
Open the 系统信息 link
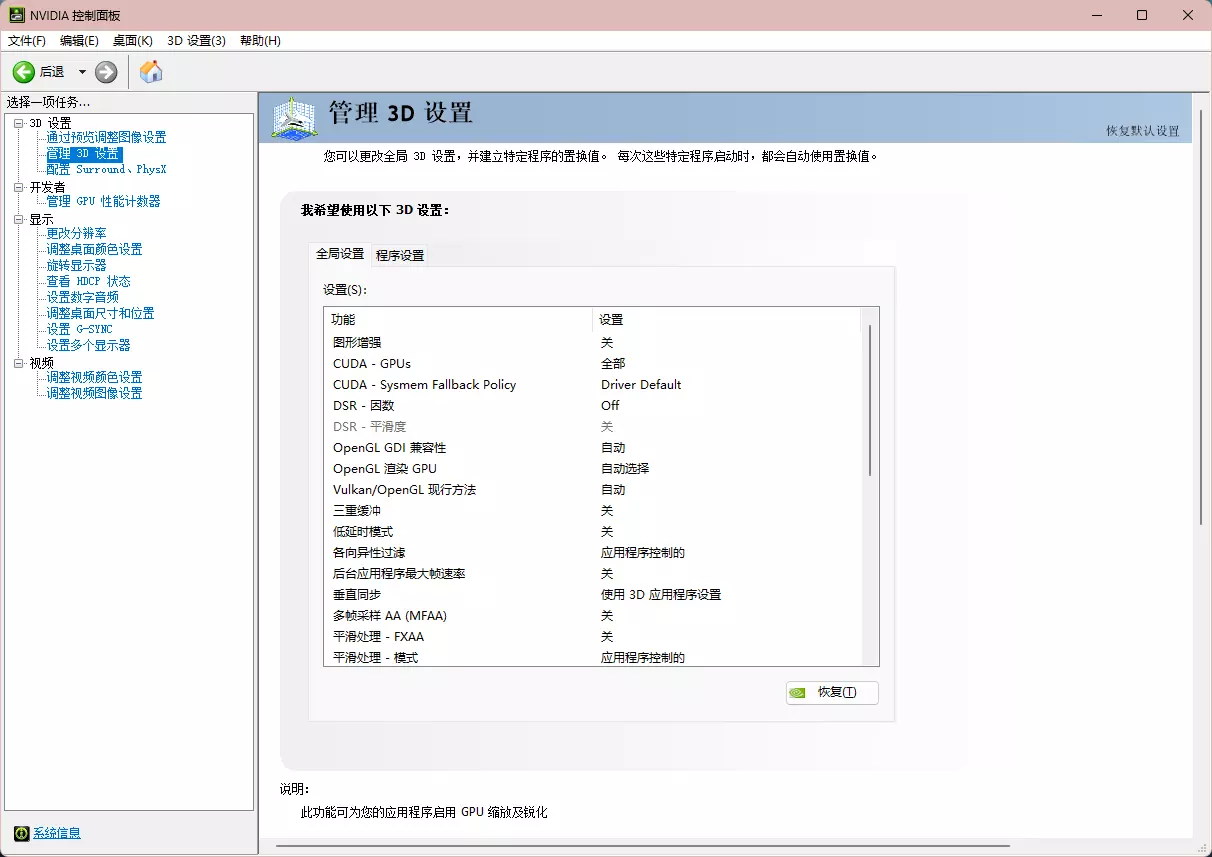(57, 833)
